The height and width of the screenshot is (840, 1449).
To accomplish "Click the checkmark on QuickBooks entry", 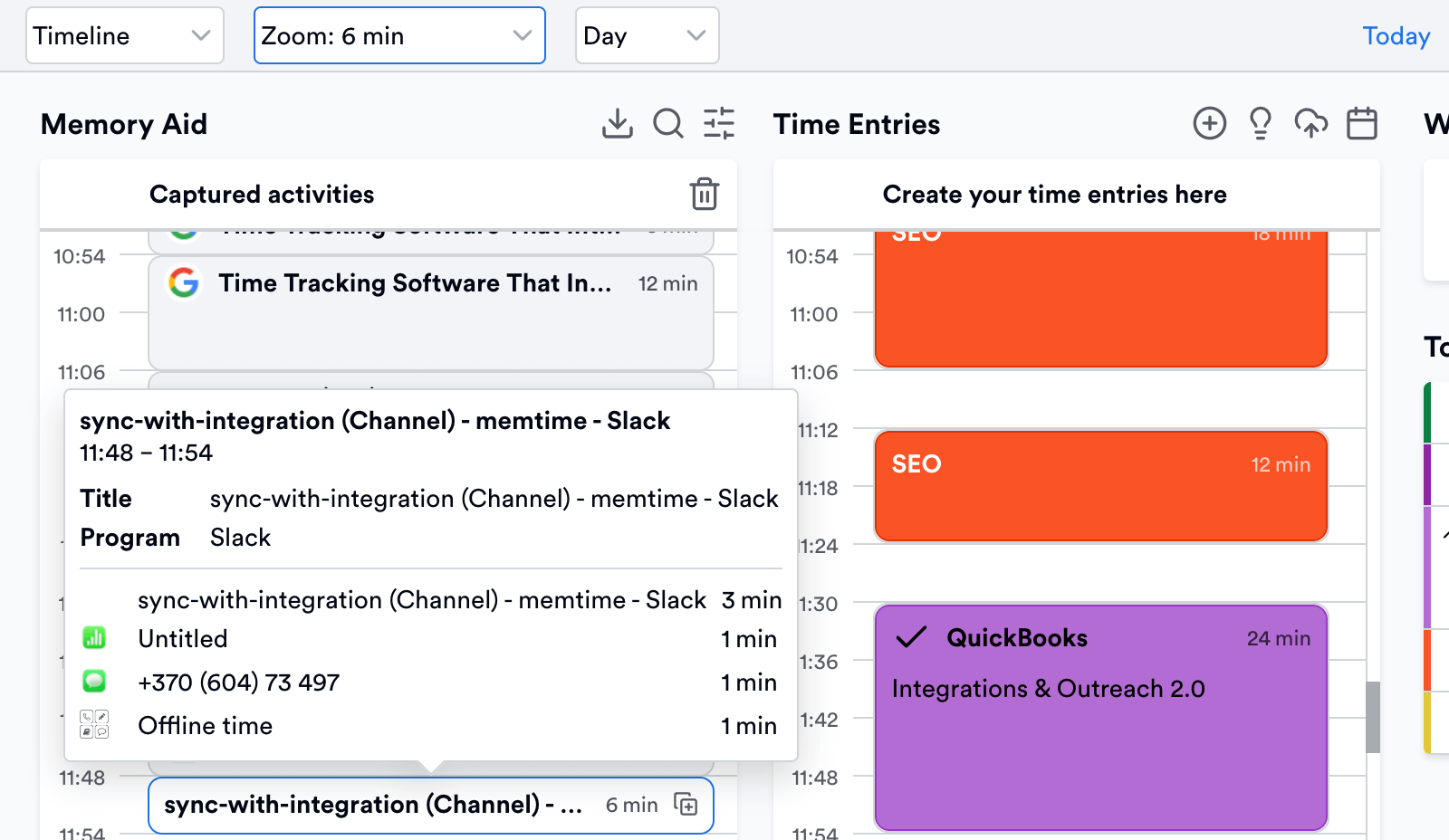I will [911, 637].
